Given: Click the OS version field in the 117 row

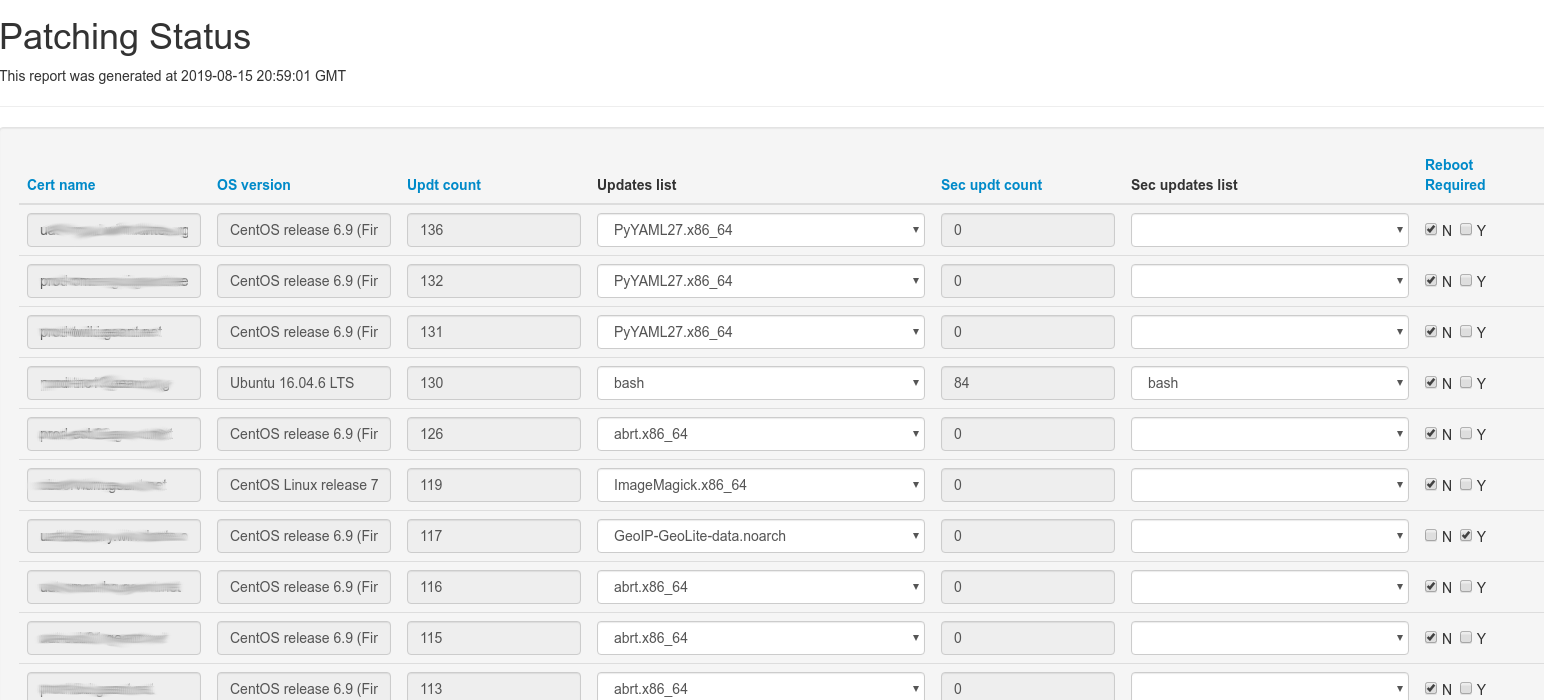Looking at the screenshot, I should pos(304,536).
